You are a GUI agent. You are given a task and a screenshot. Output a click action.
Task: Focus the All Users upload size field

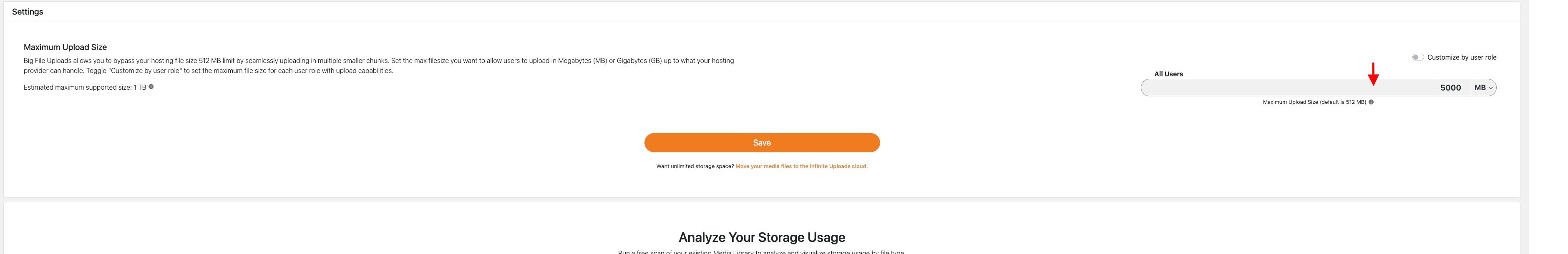pos(1306,88)
